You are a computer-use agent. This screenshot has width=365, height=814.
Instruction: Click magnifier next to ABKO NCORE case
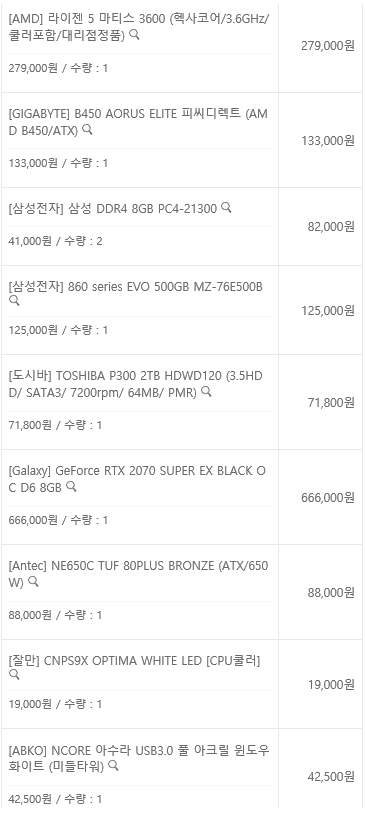tap(113, 765)
